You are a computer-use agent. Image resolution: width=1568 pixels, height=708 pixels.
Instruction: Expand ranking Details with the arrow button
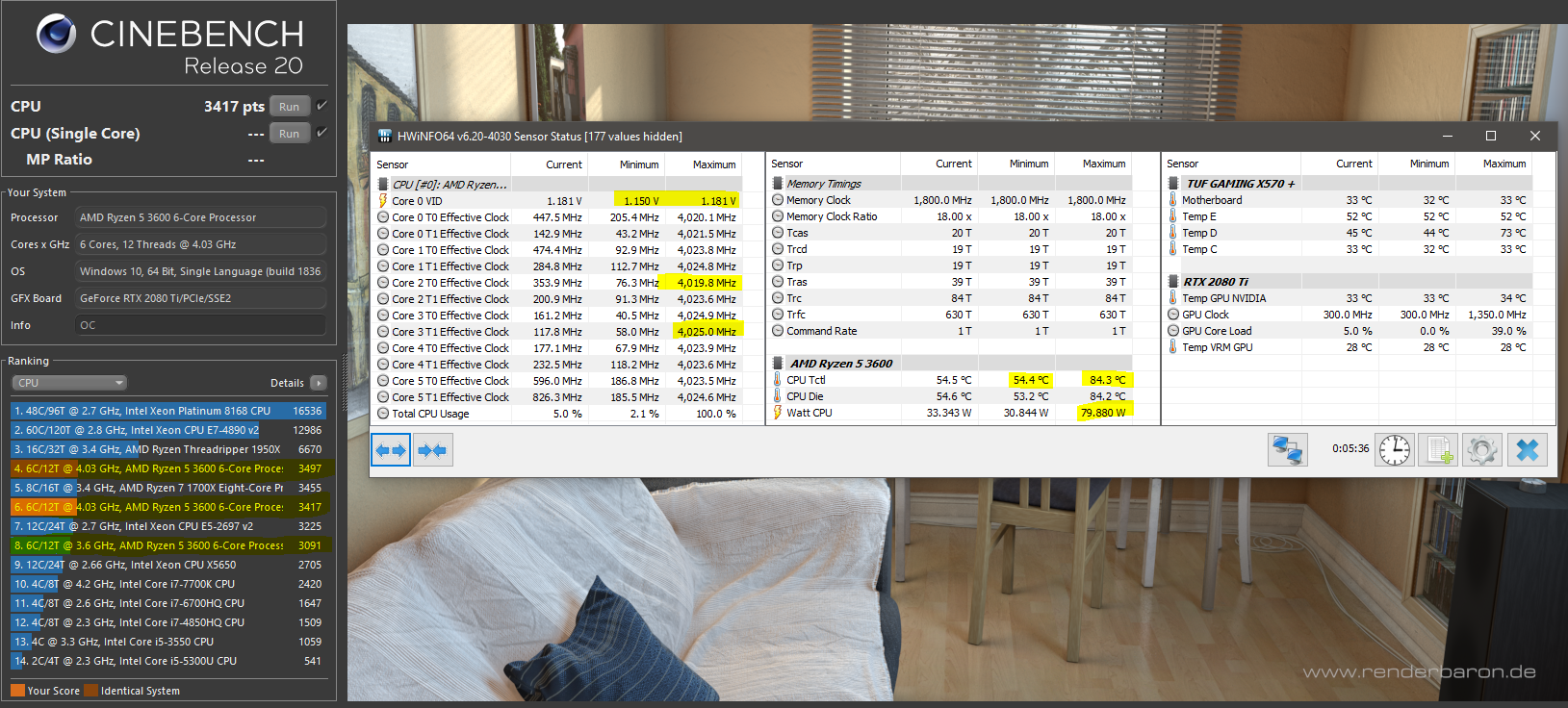319,383
